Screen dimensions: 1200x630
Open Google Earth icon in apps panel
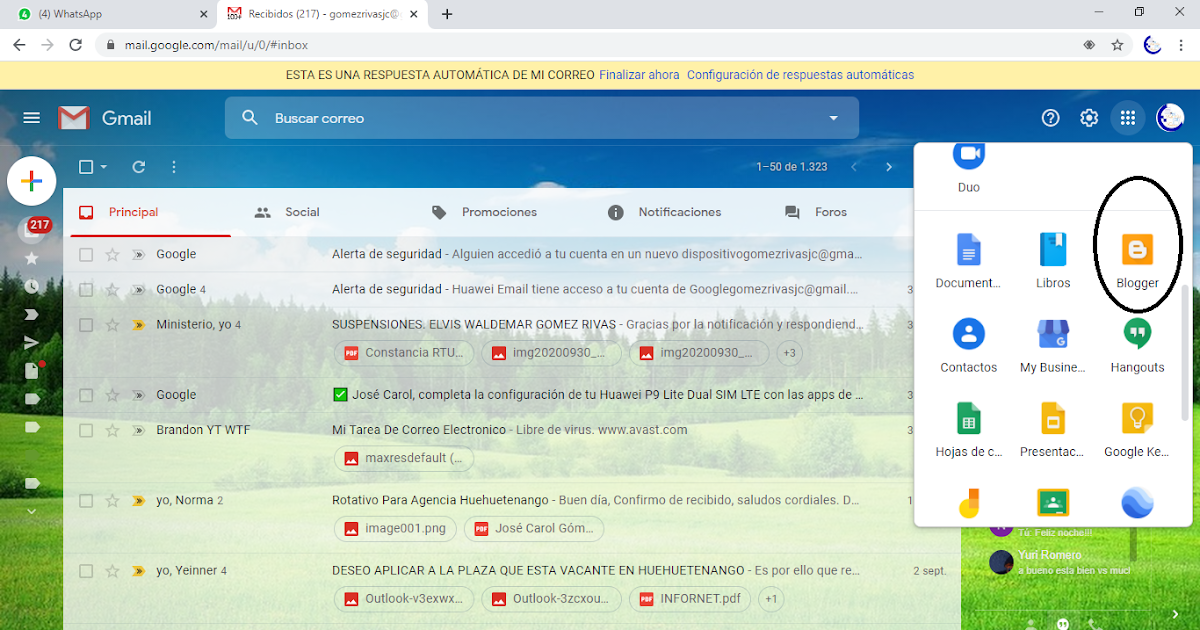click(x=1137, y=503)
